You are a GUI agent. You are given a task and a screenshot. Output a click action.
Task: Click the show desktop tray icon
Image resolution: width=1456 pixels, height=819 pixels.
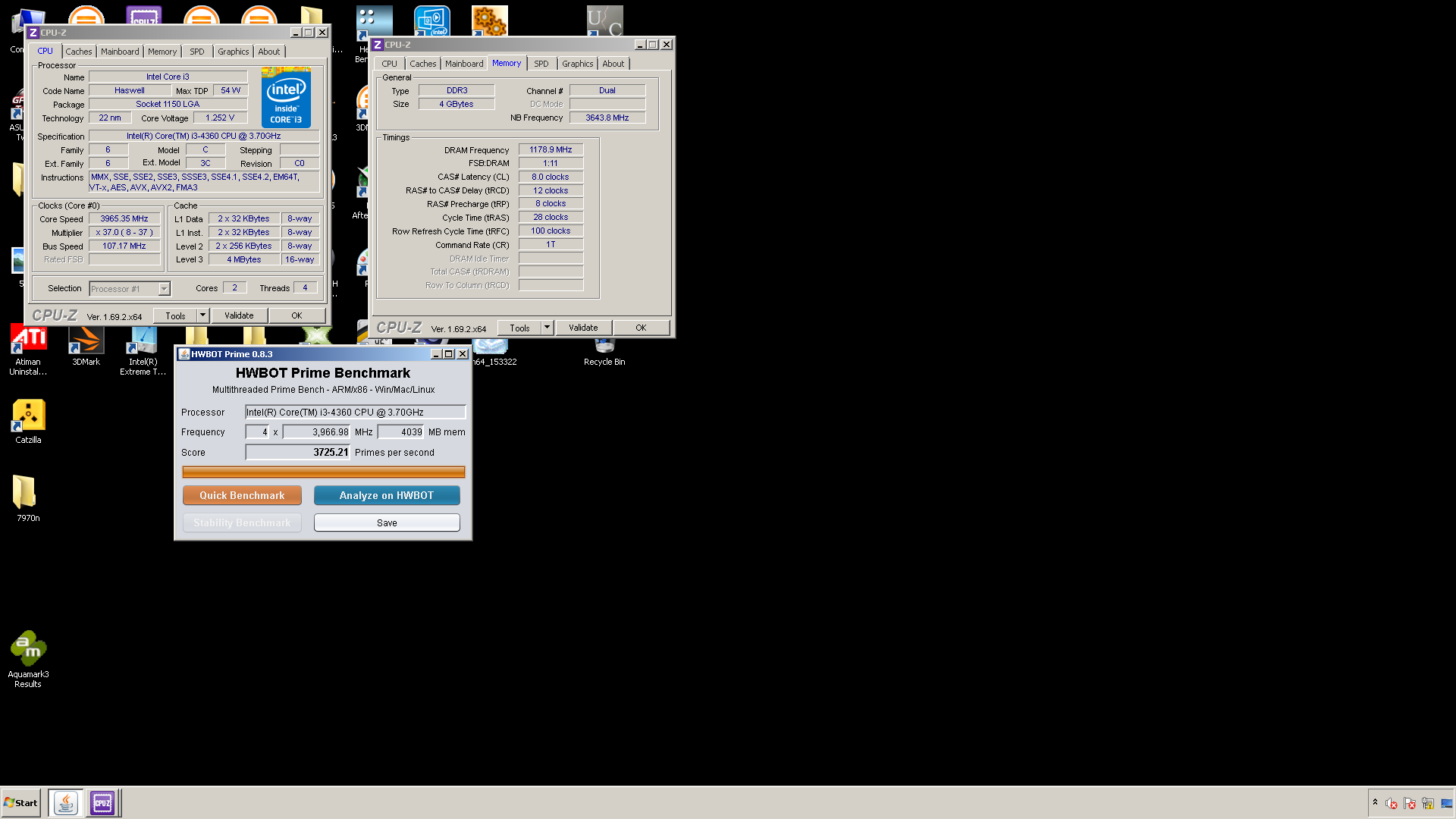point(1447,803)
